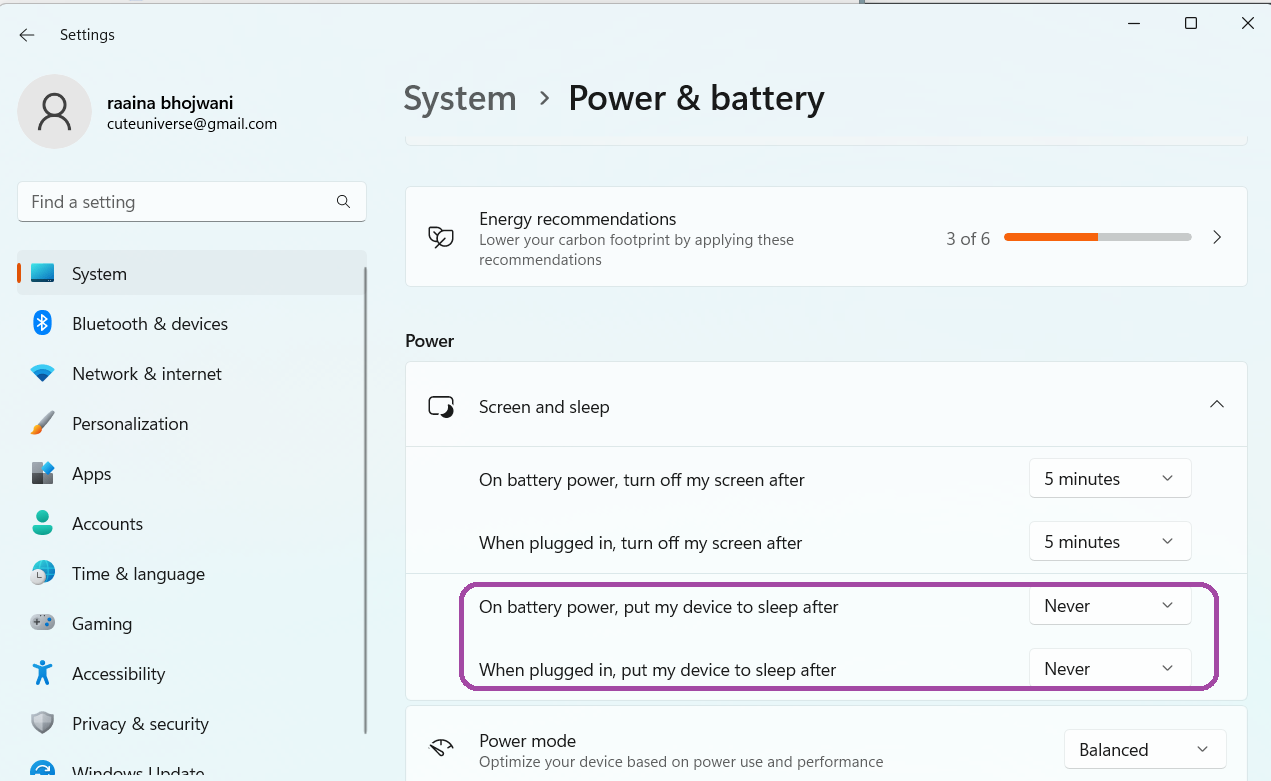Click the Bluetooth icon in sidebar
The width and height of the screenshot is (1271, 781).
pos(42,323)
